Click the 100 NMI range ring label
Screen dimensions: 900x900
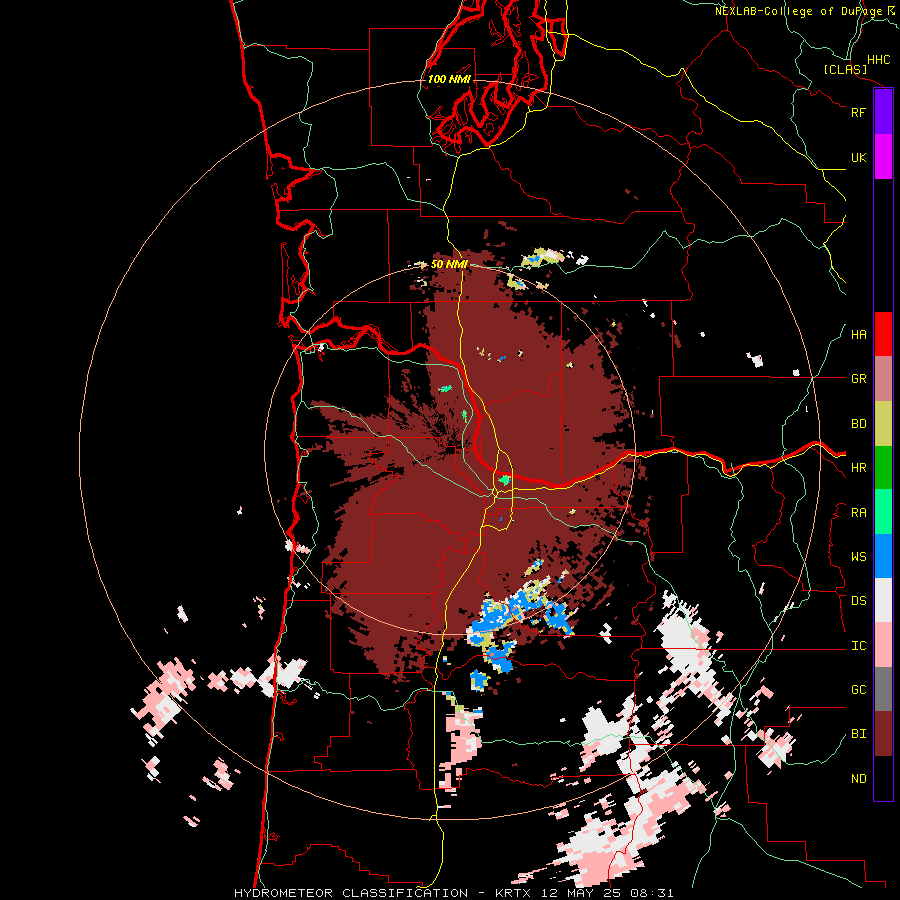(449, 79)
